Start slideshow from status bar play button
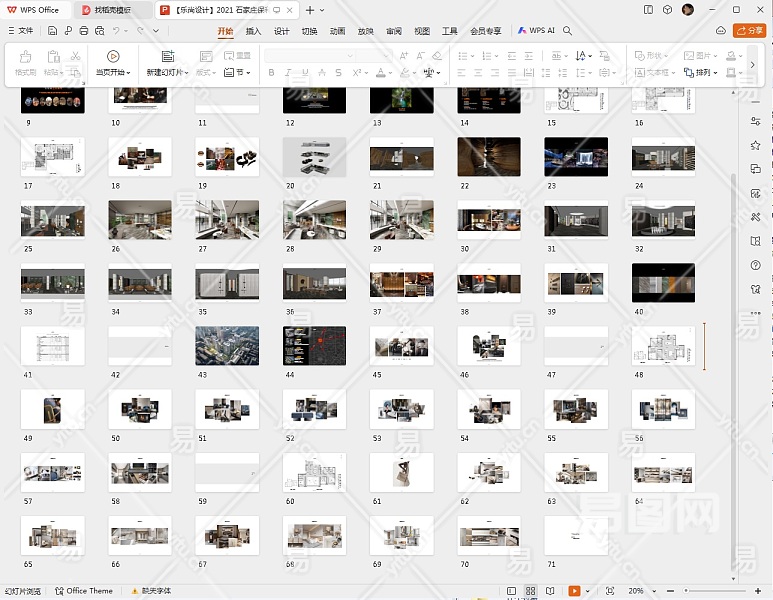Image resolution: width=773 pixels, height=600 pixels. coord(575,591)
